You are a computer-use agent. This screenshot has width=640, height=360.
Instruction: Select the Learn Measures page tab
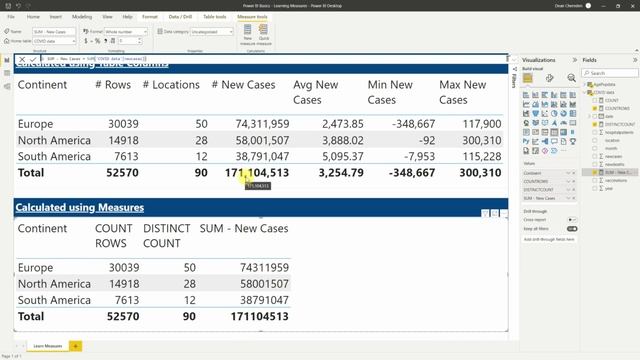click(x=48, y=346)
